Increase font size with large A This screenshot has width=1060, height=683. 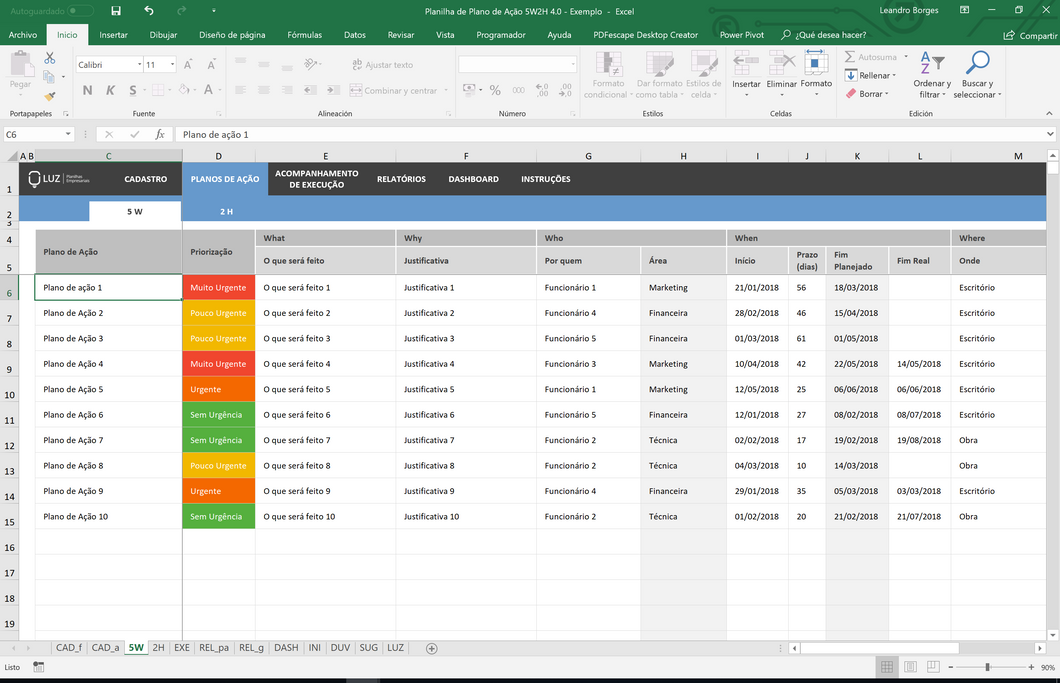(x=188, y=65)
